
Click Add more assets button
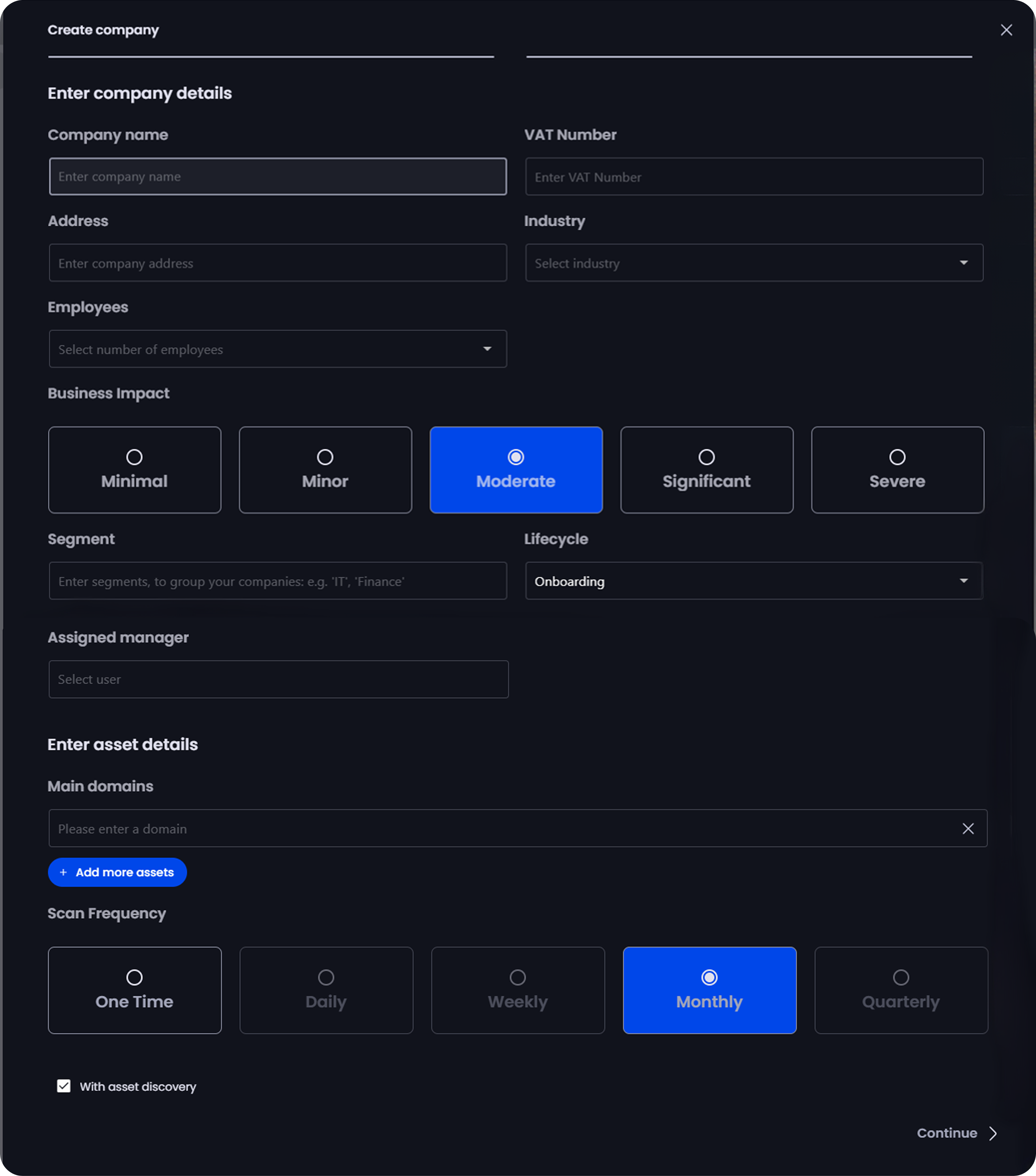point(117,872)
